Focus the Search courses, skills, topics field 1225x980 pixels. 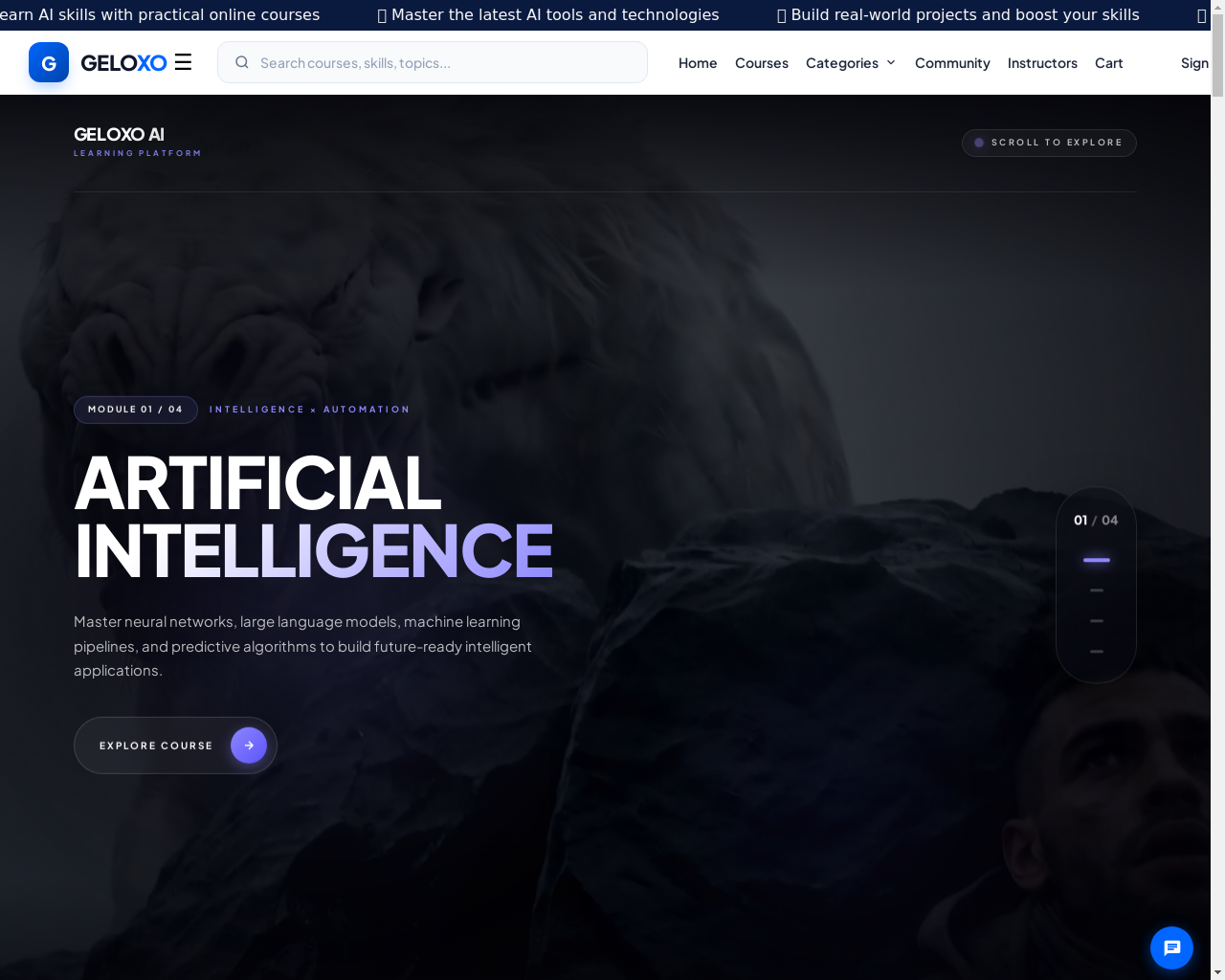[433, 62]
